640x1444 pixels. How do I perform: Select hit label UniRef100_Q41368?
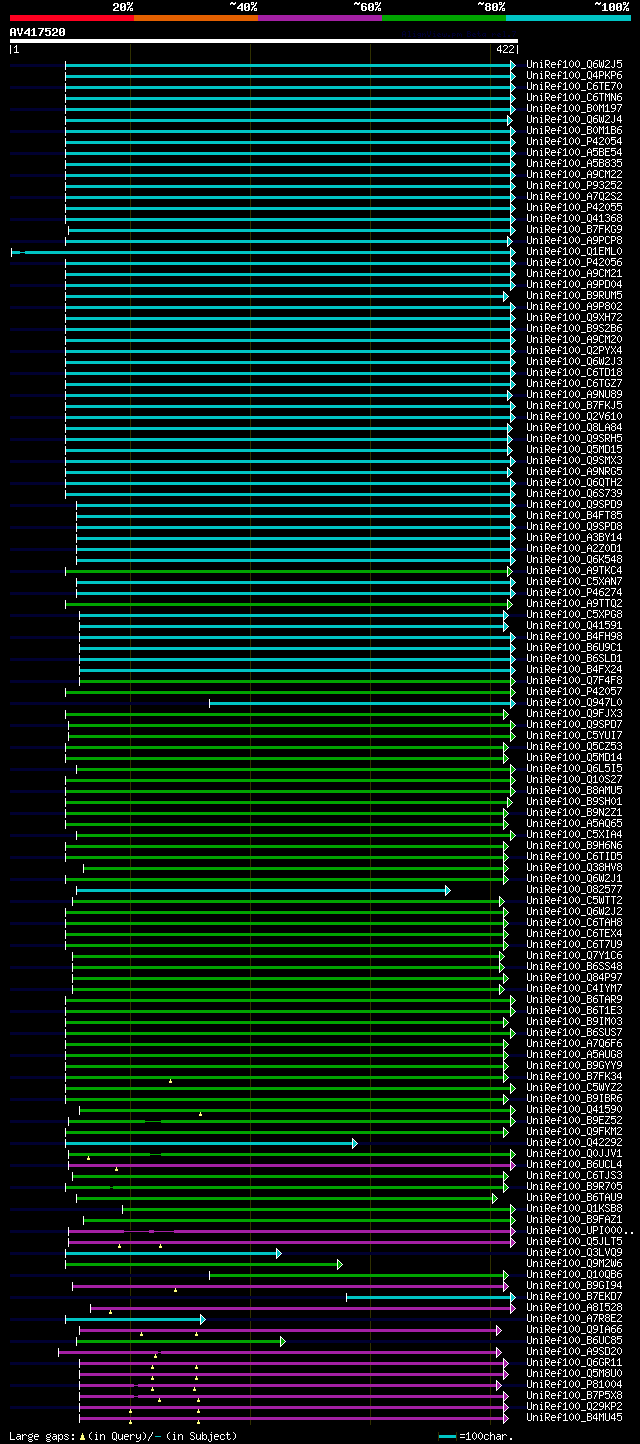point(574,218)
